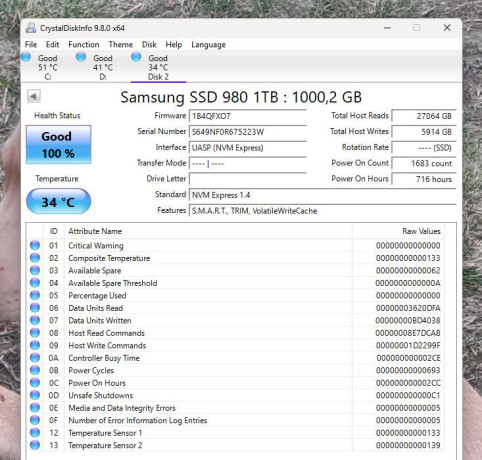Open the Help menu
Viewport: 482px width, 460px height.
point(174,44)
